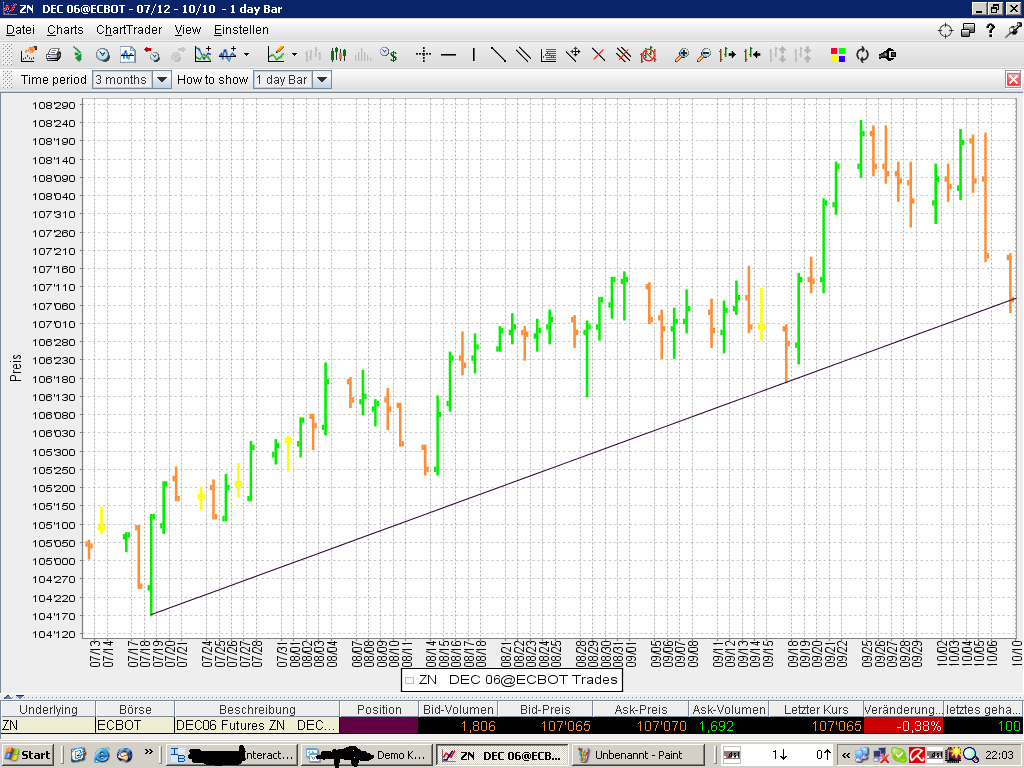
Task: Click the zoom in magnifier icon
Action: (x=682, y=55)
